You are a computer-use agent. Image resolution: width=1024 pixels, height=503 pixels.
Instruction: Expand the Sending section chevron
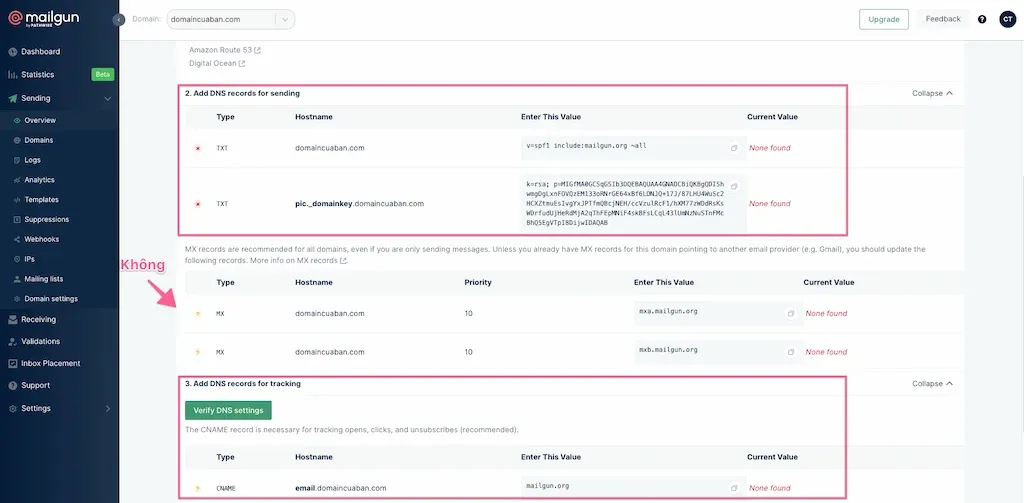click(x=108, y=99)
